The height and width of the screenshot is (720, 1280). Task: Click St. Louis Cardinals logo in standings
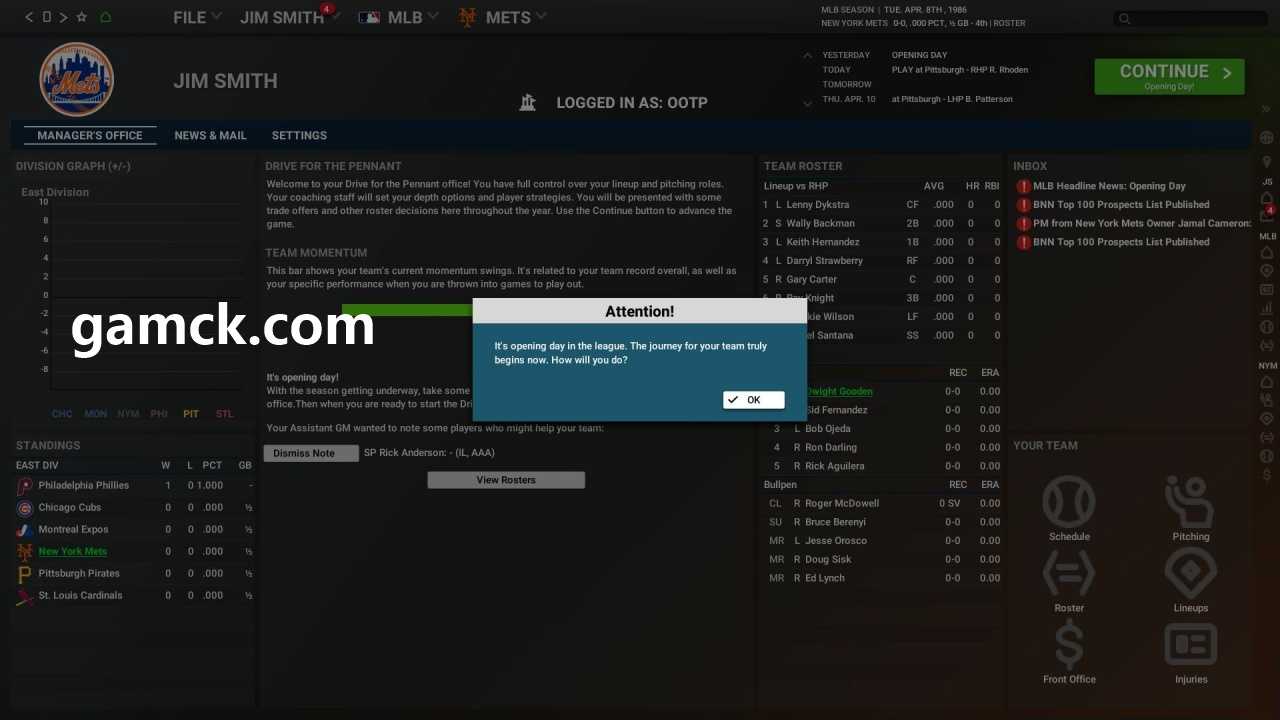coord(25,596)
